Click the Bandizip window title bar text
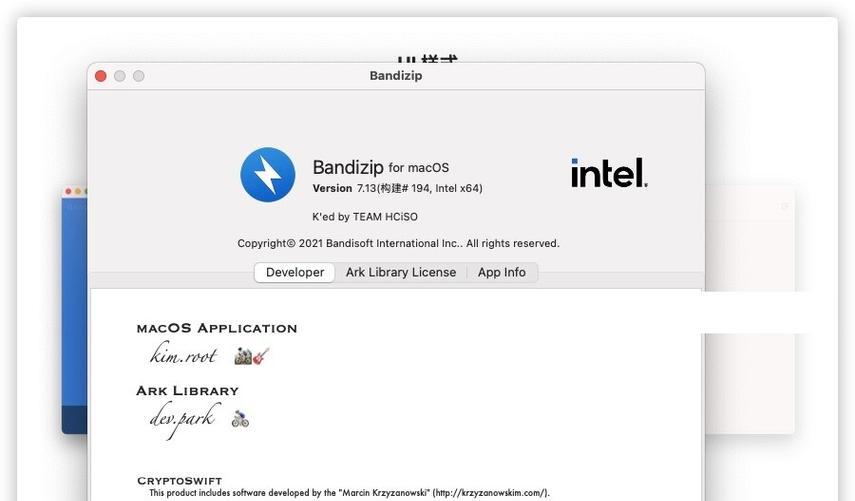Image resolution: width=855 pixels, height=501 pixels. (396, 76)
